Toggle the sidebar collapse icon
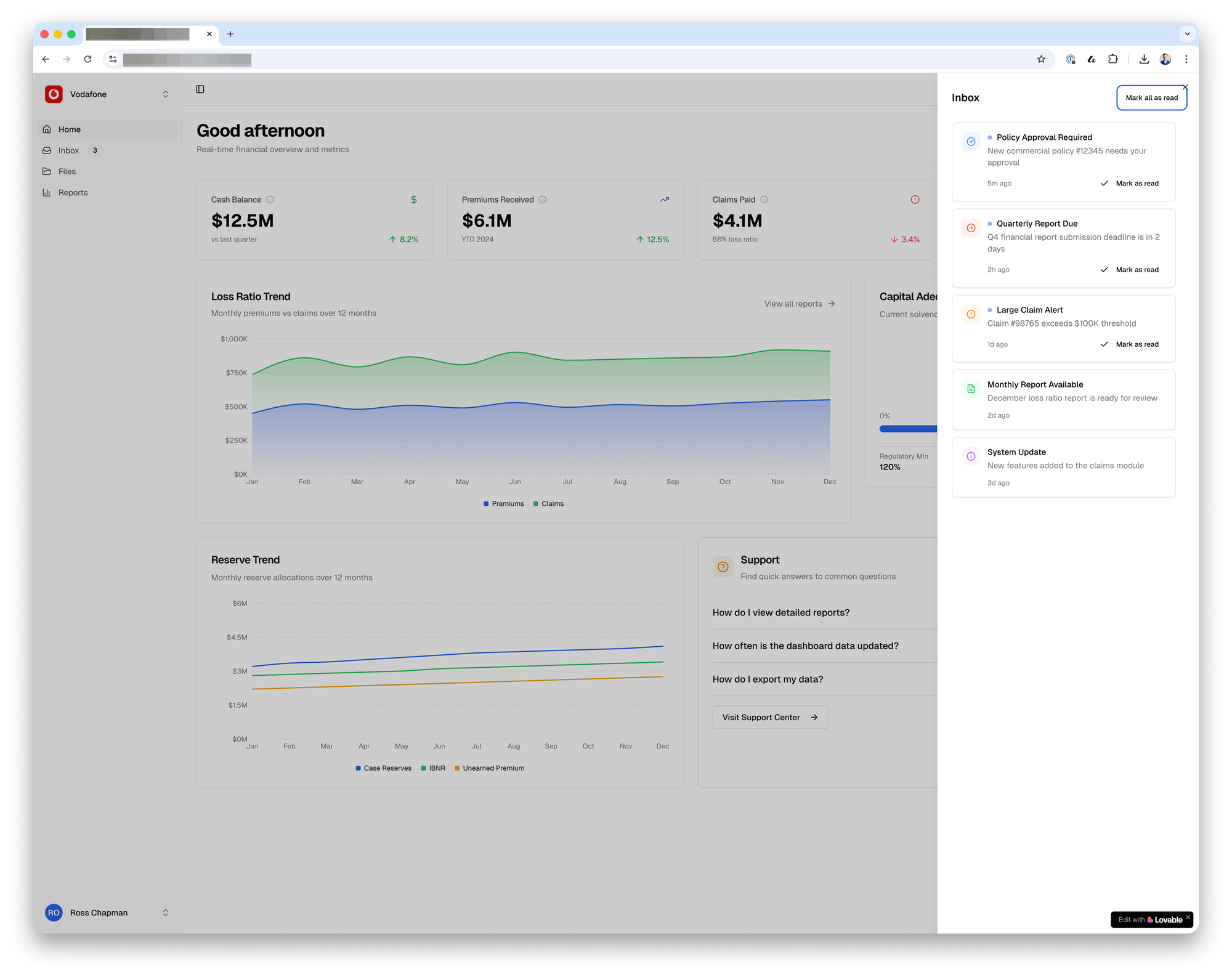1232x977 pixels. coord(200,89)
